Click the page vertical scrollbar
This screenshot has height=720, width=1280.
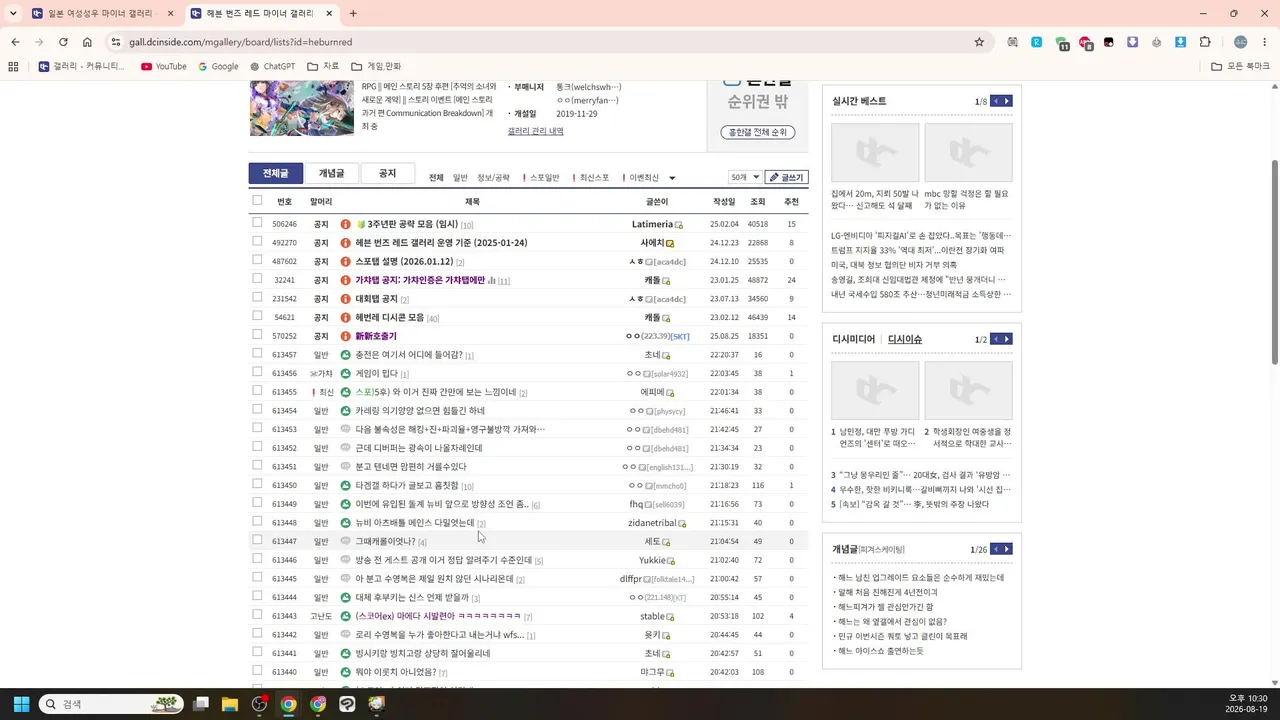(x=1274, y=260)
